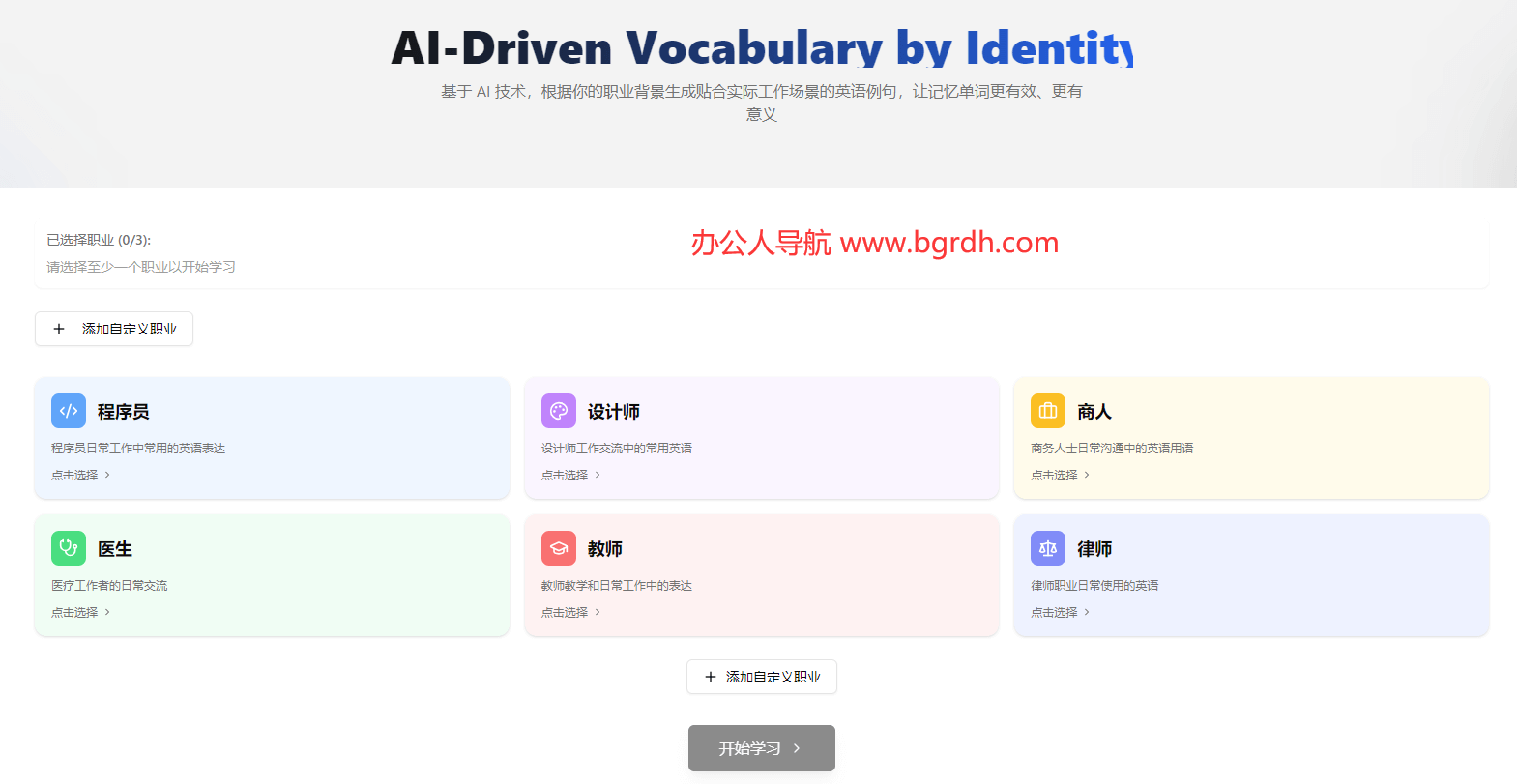The image size is (1517, 784).
Task: Click 点击选择 link on 教师 card
Action: [x=565, y=612]
